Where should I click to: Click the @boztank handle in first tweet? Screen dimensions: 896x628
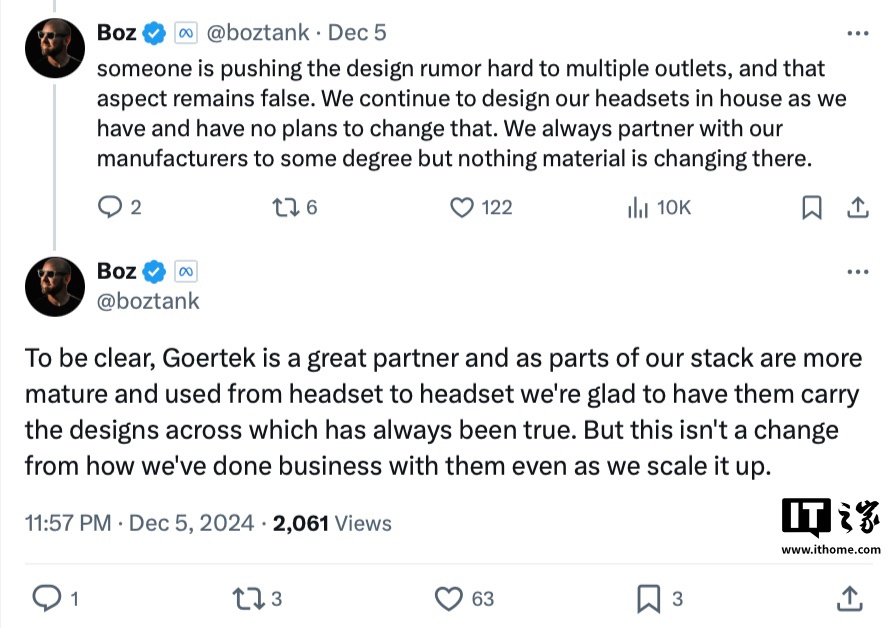click(x=258, y=33)
